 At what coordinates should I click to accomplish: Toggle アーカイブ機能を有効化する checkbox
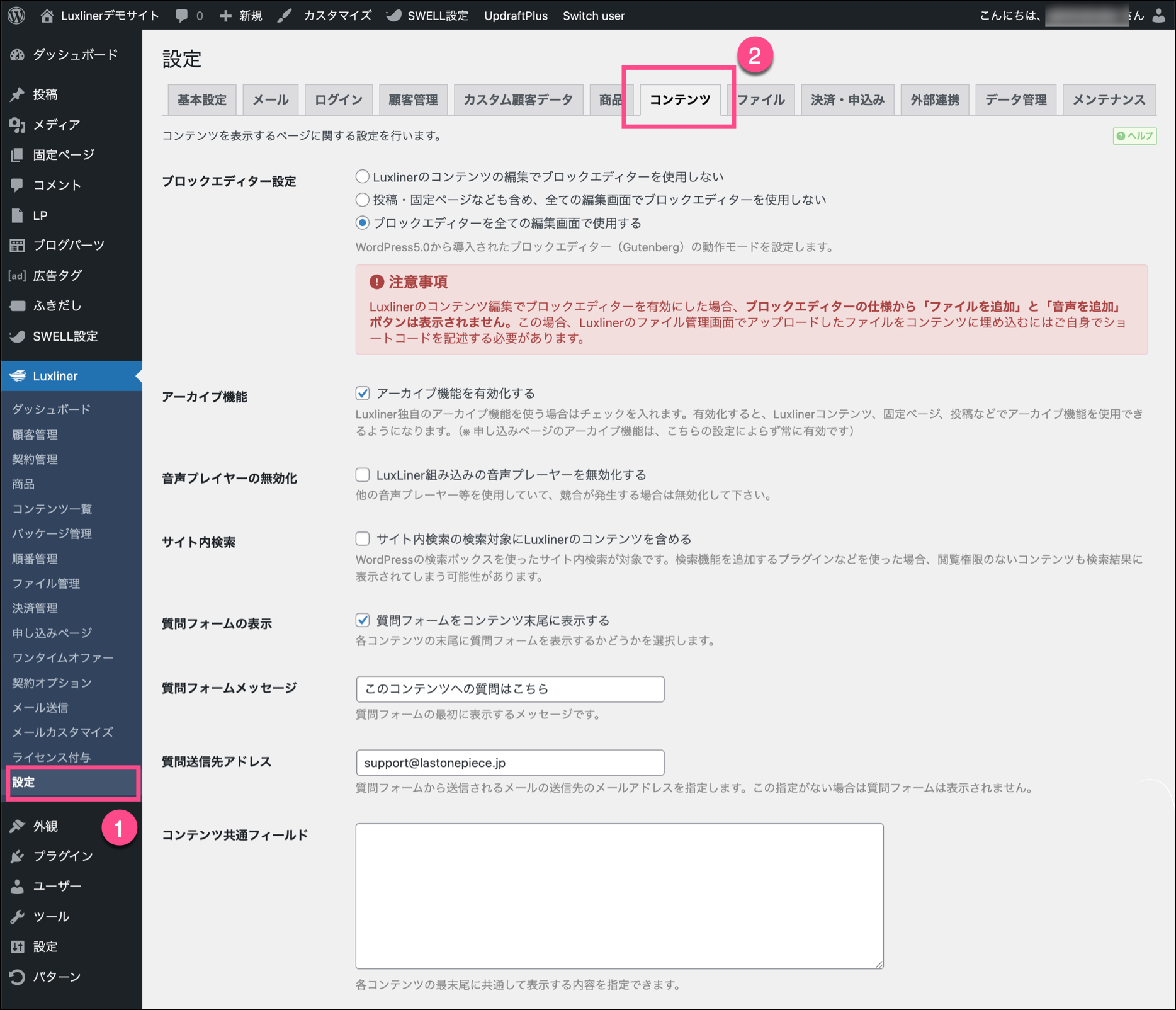coord(363,394)
